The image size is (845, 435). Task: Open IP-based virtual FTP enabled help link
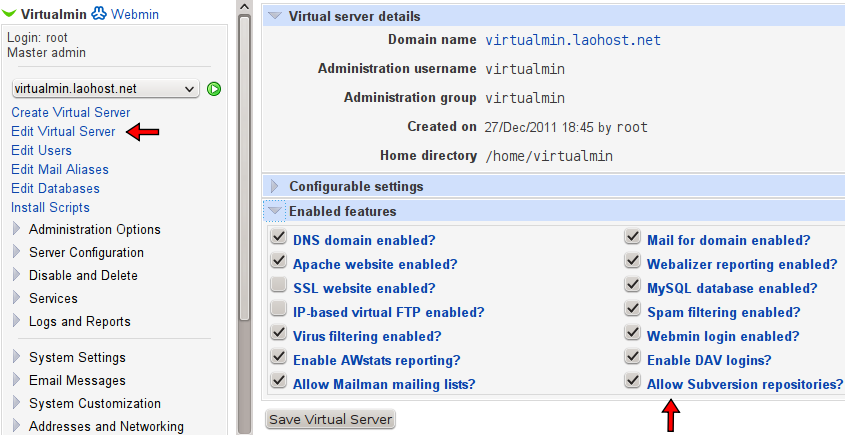click(x=389, y=313)
